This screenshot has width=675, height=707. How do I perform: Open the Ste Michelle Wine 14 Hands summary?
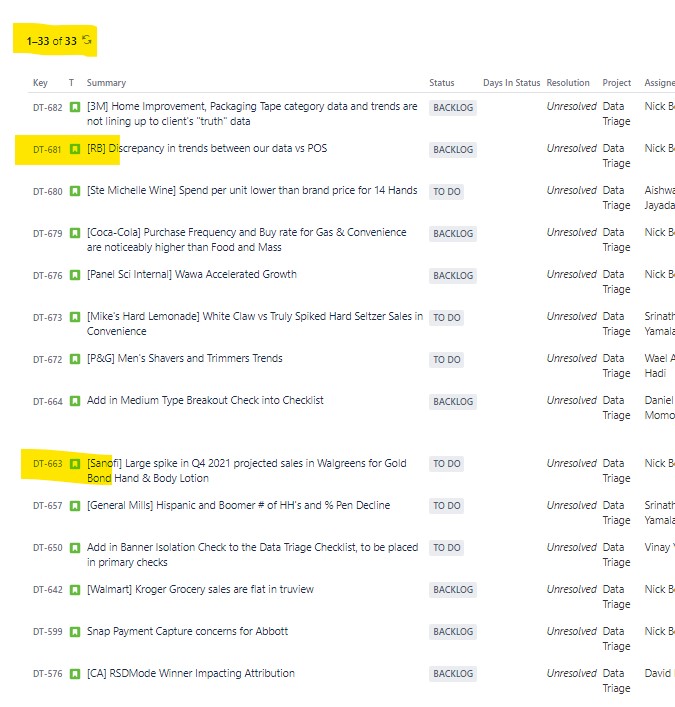(x=252, y=190)
